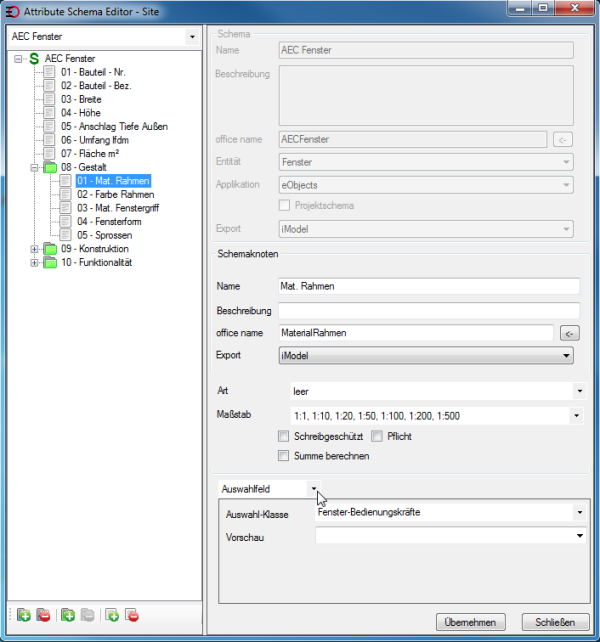This screenshot has width=600, height=642.
Task: Click the green S schema root icon
Action: [34, 59]
